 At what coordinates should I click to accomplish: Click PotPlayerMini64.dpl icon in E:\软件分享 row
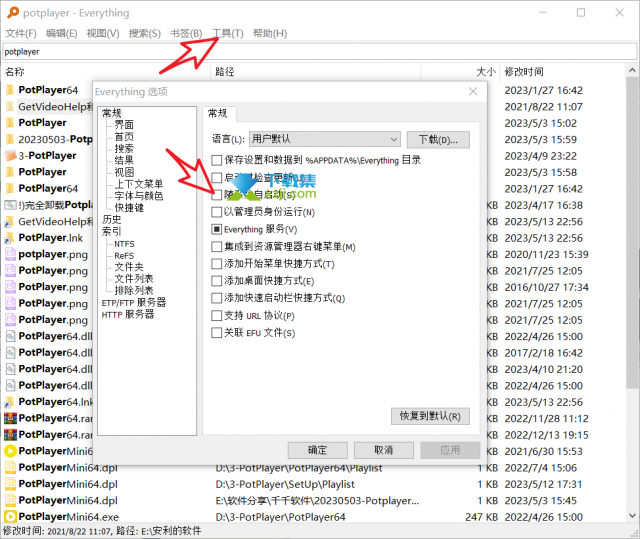tap(10, 500)
